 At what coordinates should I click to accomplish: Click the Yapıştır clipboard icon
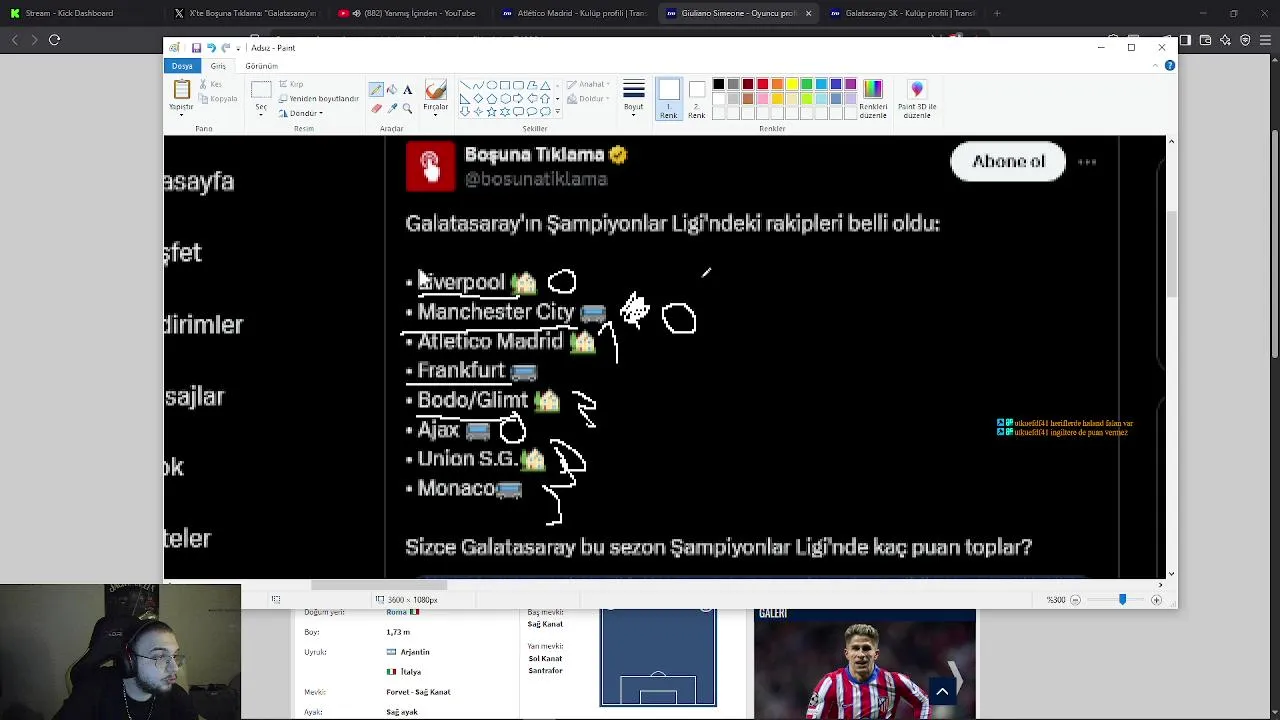click(181, 90)
